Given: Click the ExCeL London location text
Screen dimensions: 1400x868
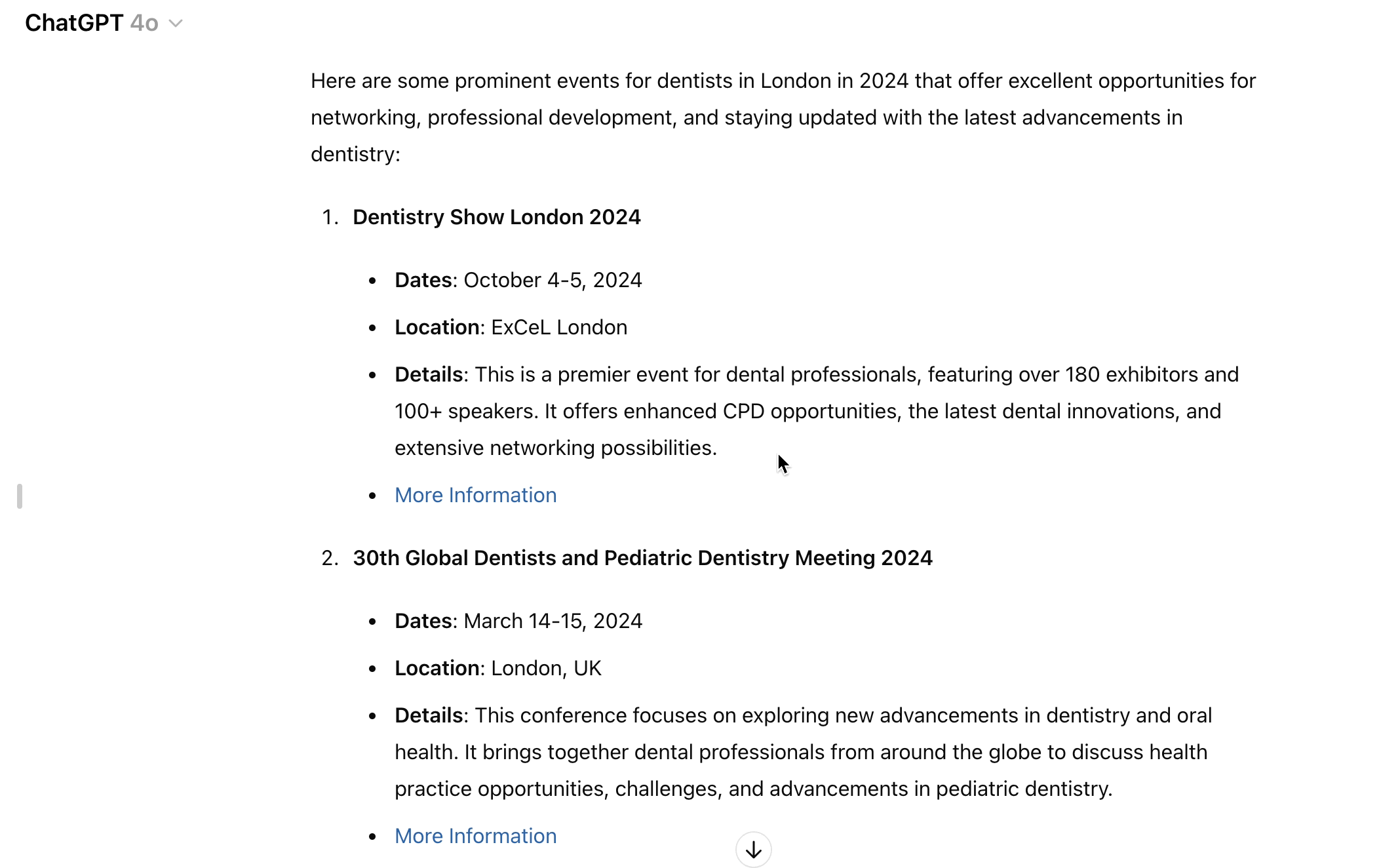Looking at the screenshot, I should click(559, 327).
